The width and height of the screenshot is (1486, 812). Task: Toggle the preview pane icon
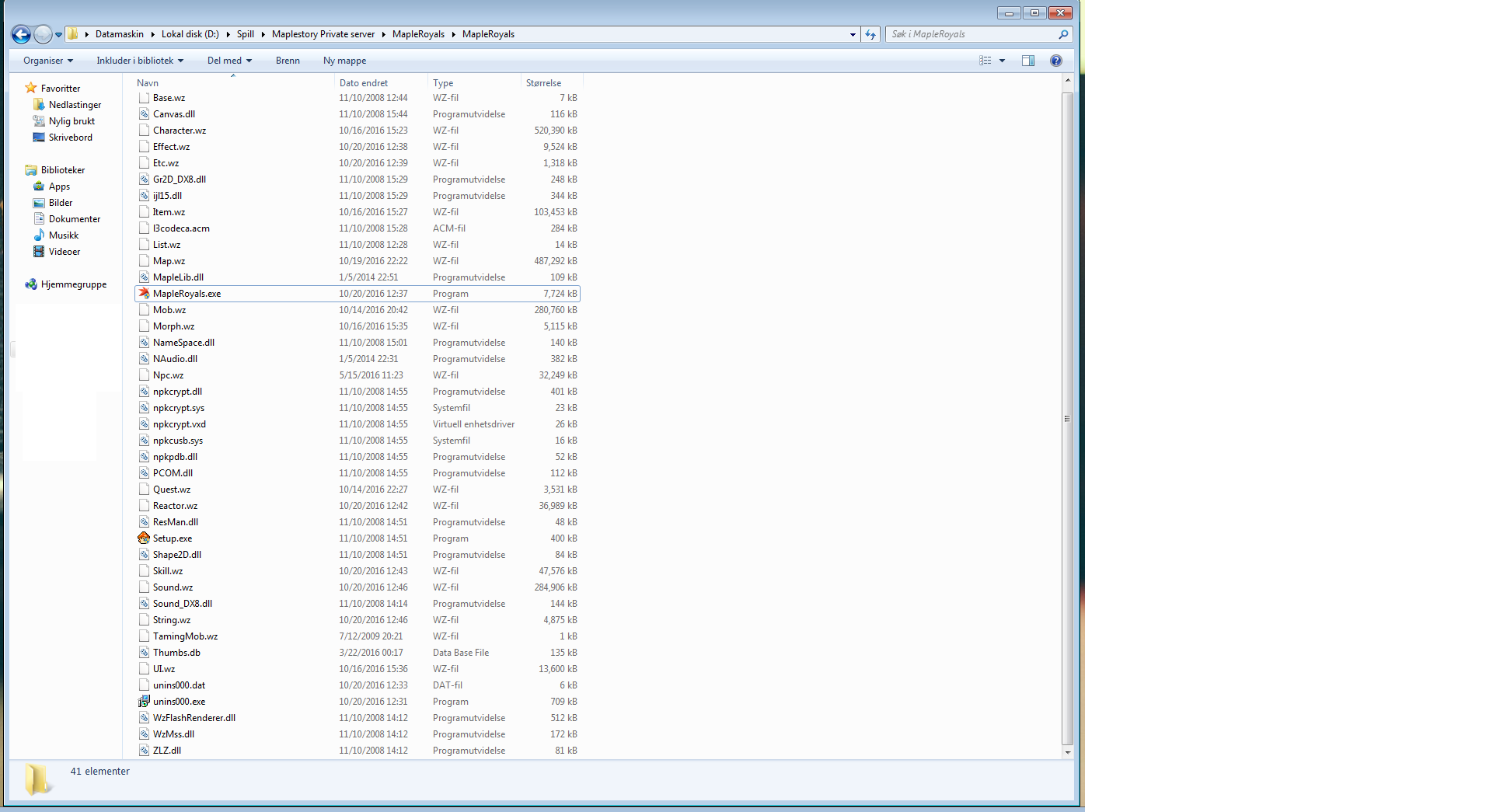(x=1028, y=61)
